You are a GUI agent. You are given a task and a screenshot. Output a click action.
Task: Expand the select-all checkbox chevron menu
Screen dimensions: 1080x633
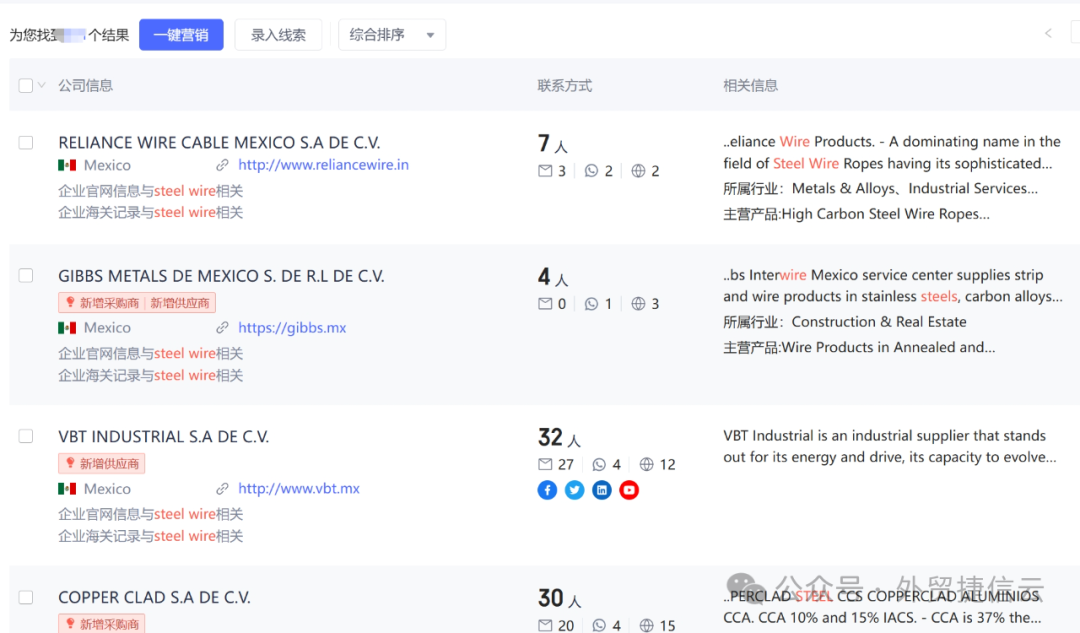point(41,85)
